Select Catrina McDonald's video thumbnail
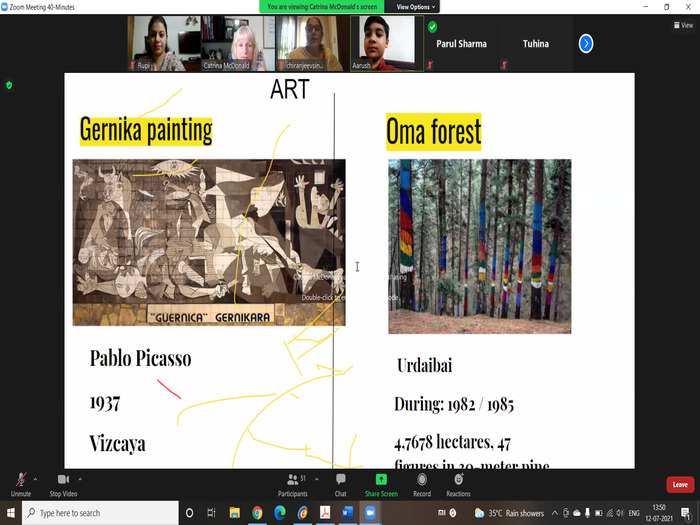Image resolution: width=700 pixels, height=525 pixels. click(238, 43)
